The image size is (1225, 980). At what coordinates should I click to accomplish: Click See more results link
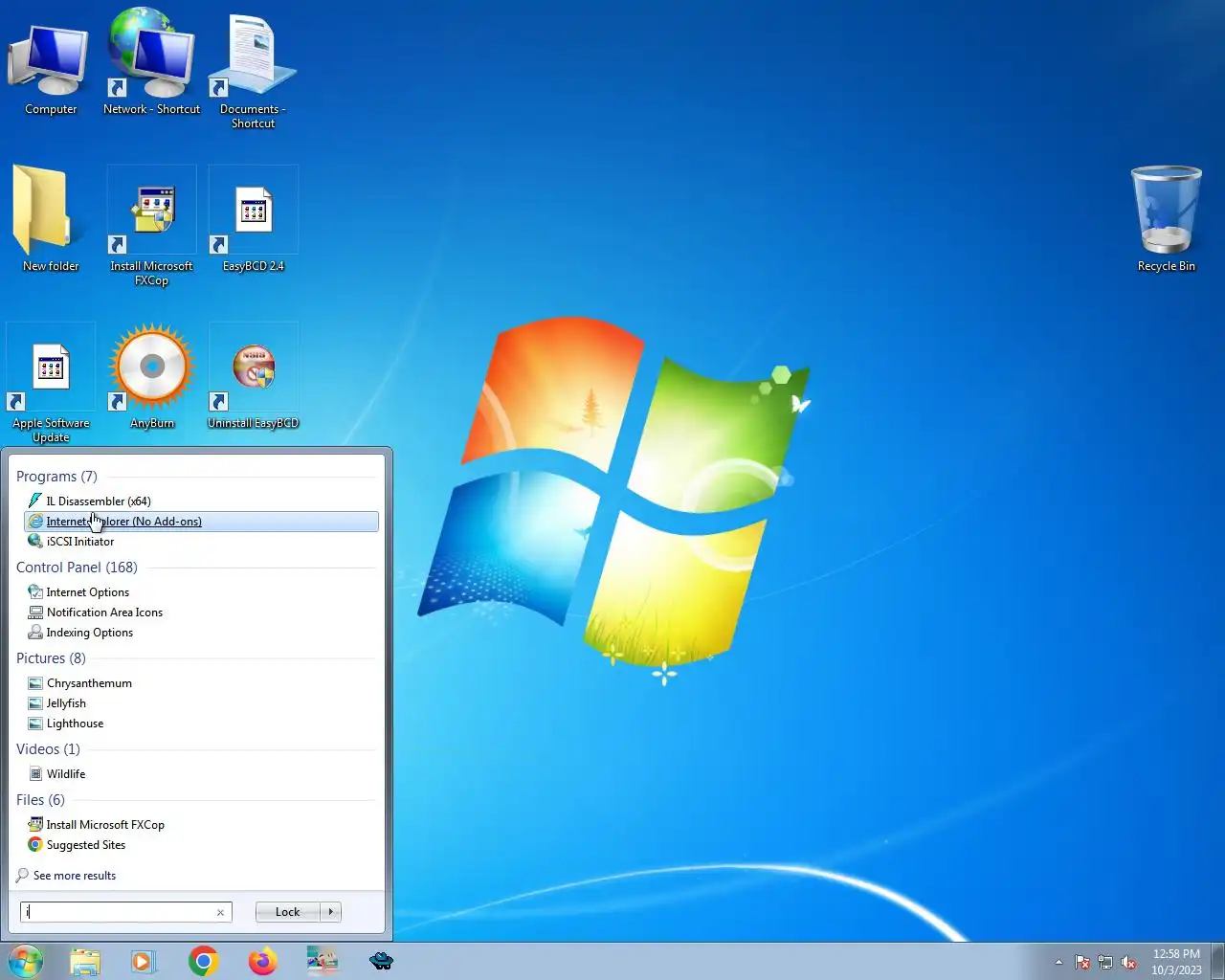[x=66, y=876]
